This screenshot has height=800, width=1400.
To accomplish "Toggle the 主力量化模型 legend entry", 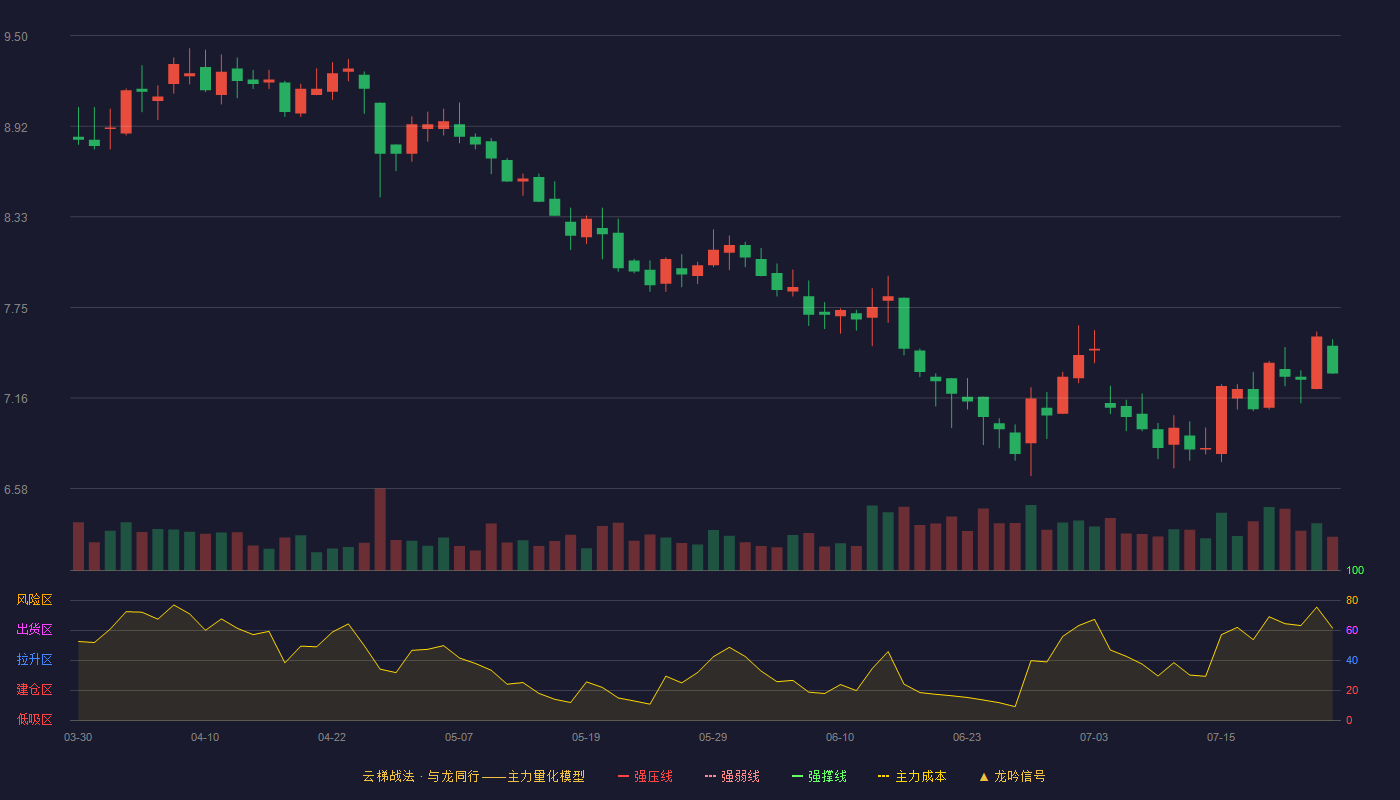I will tap(473, 776).
